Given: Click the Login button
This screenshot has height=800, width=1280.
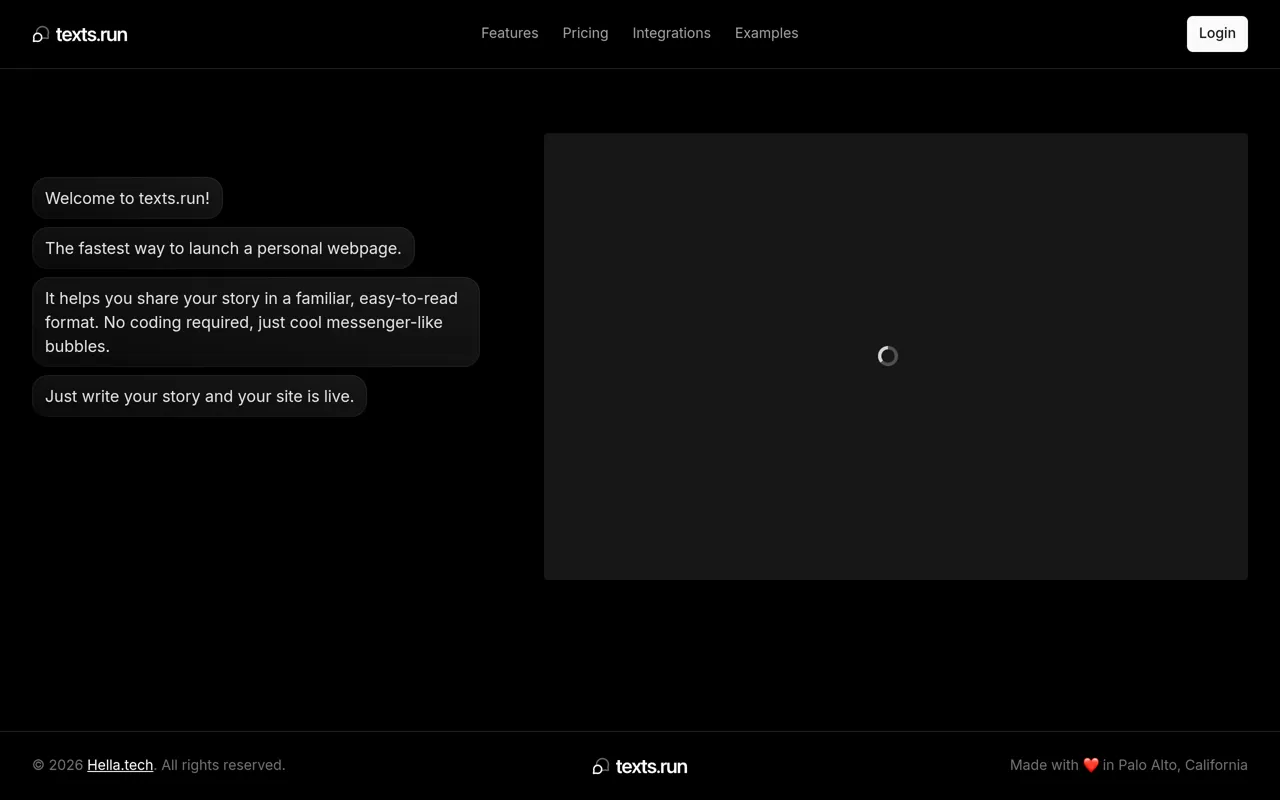Looking at the screenshot, I should (x=1217, y=33).
